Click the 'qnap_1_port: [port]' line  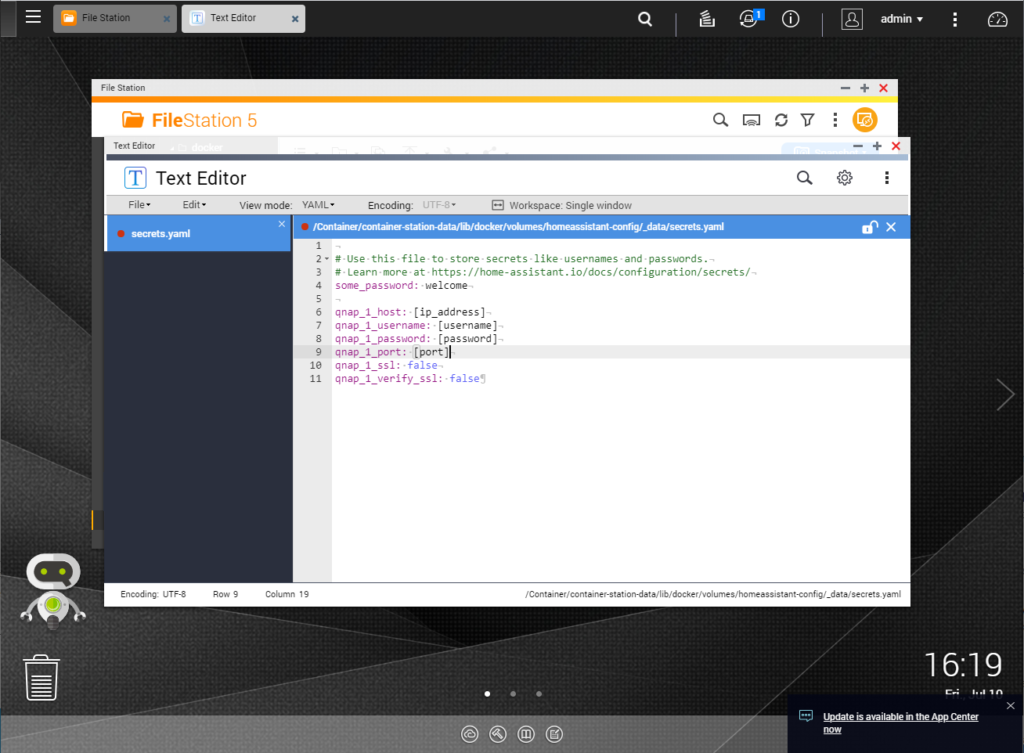click(x=392, y=352)
